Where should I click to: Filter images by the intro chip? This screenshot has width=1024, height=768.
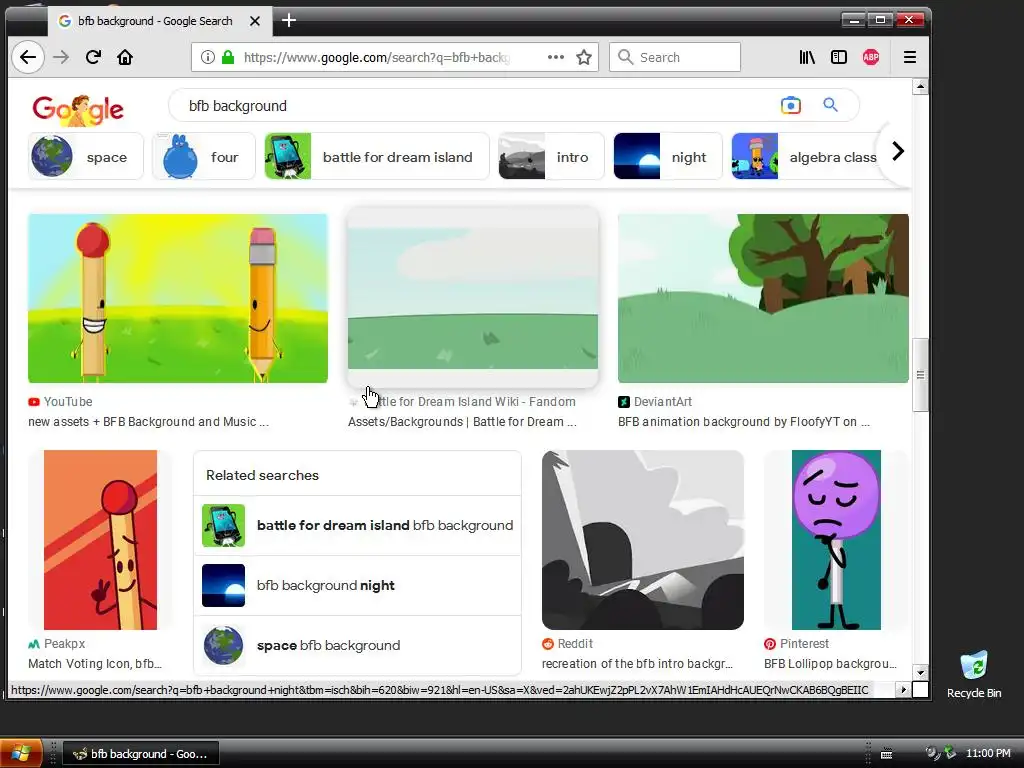point(551,157)
